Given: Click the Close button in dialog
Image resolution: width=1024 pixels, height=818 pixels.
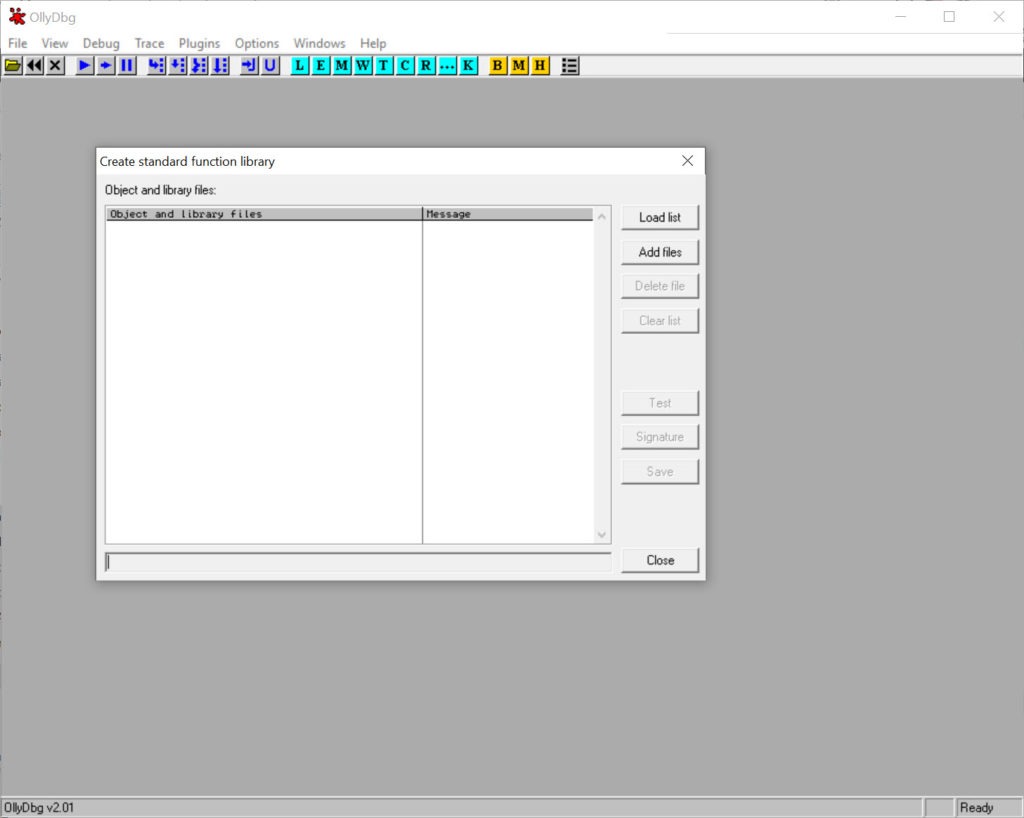Looking at the screenshot, I should tap(660, 560).
